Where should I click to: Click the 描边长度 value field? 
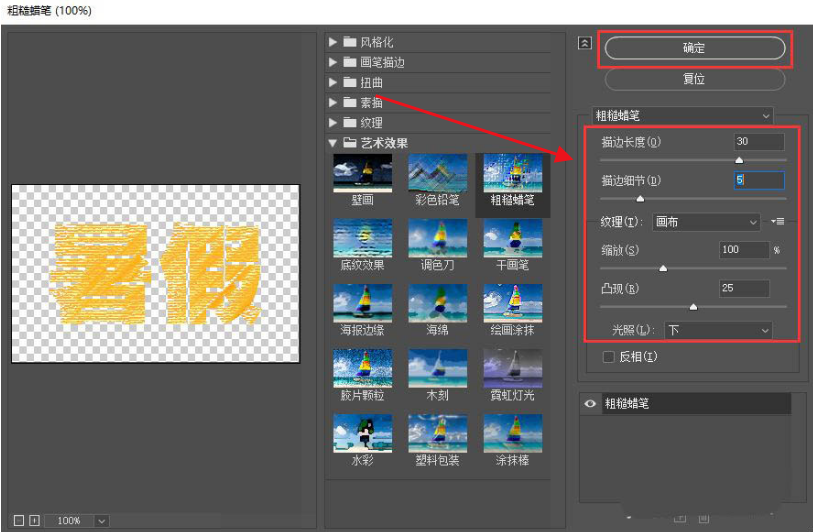(x=760, y=142)
